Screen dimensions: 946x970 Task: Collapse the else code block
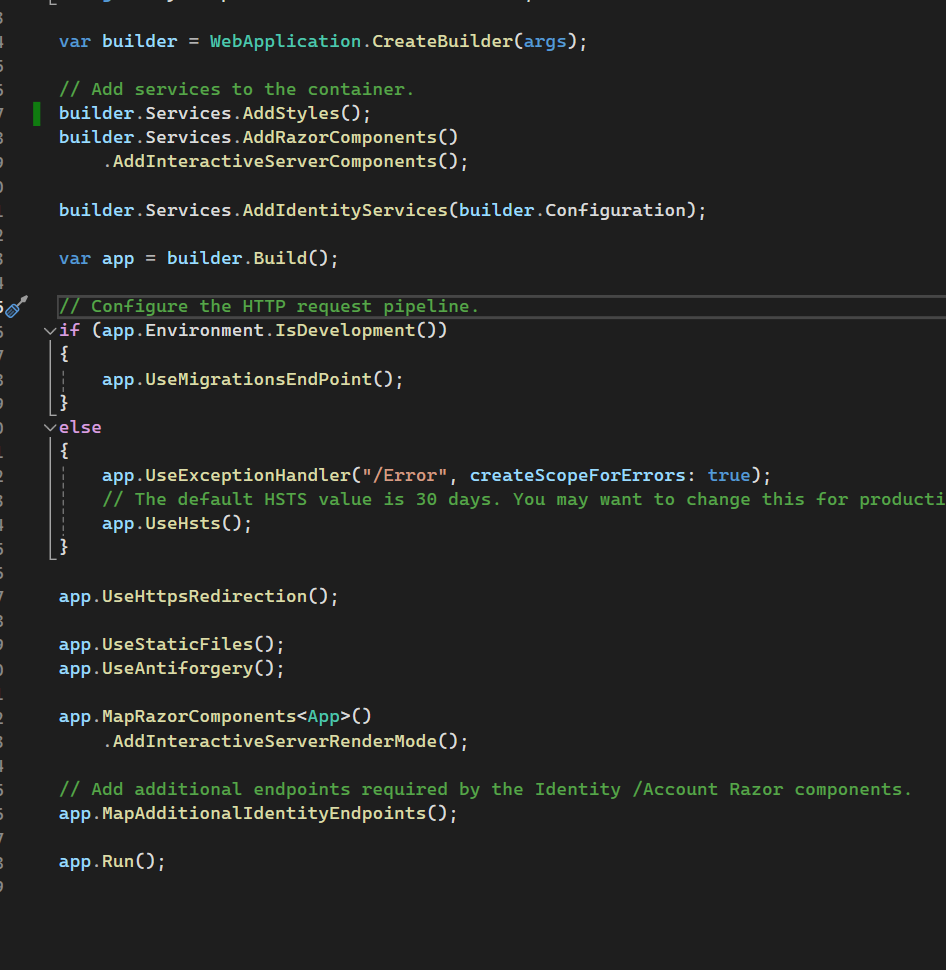(49, 427)
